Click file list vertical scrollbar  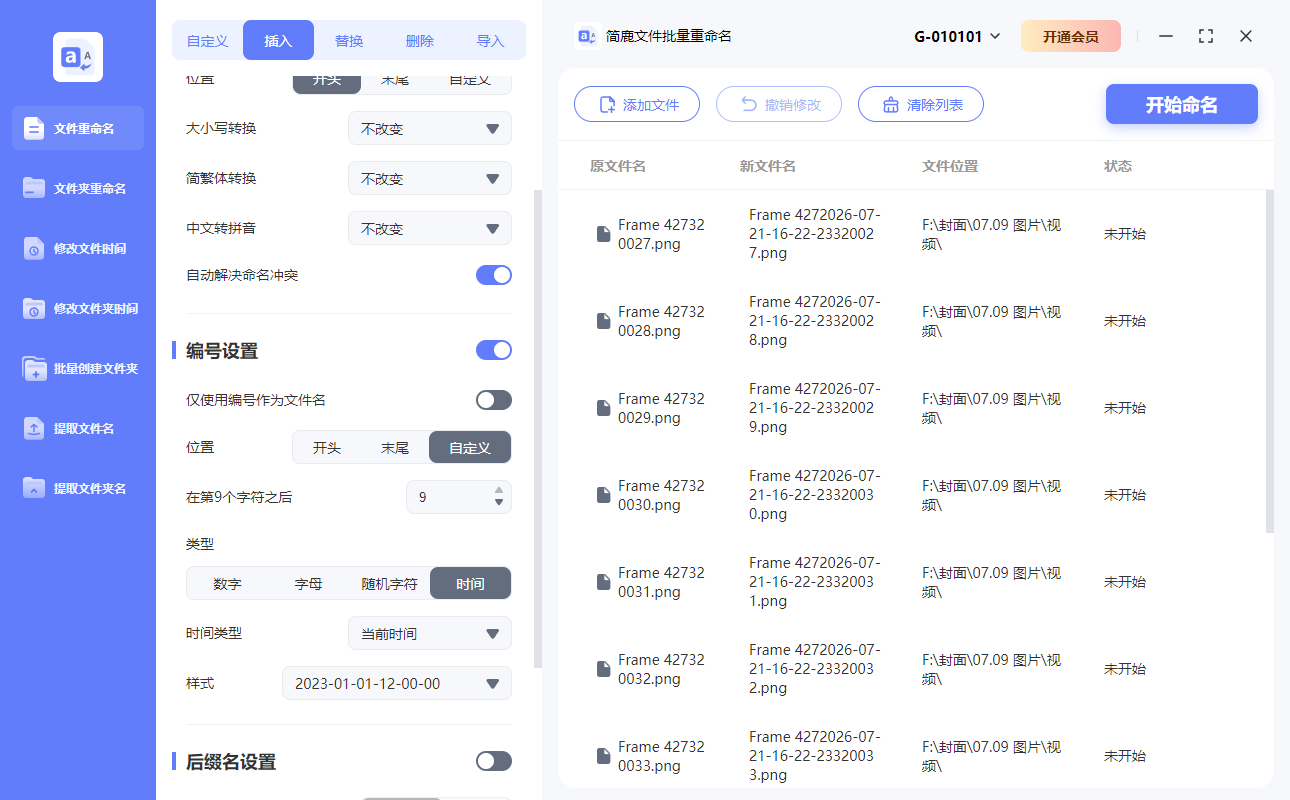pyautogui.click(x=1270, y=360)
